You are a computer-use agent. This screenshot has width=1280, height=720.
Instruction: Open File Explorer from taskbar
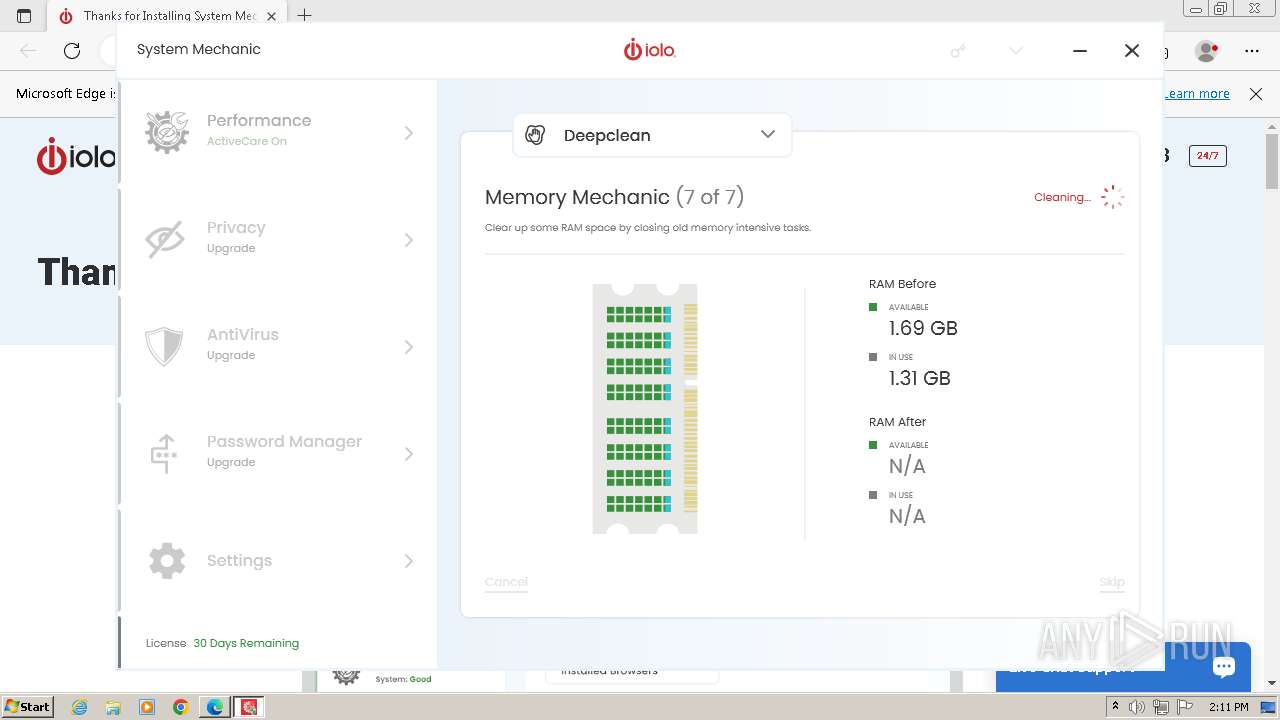pyautogui.click(x=113, y=707)
